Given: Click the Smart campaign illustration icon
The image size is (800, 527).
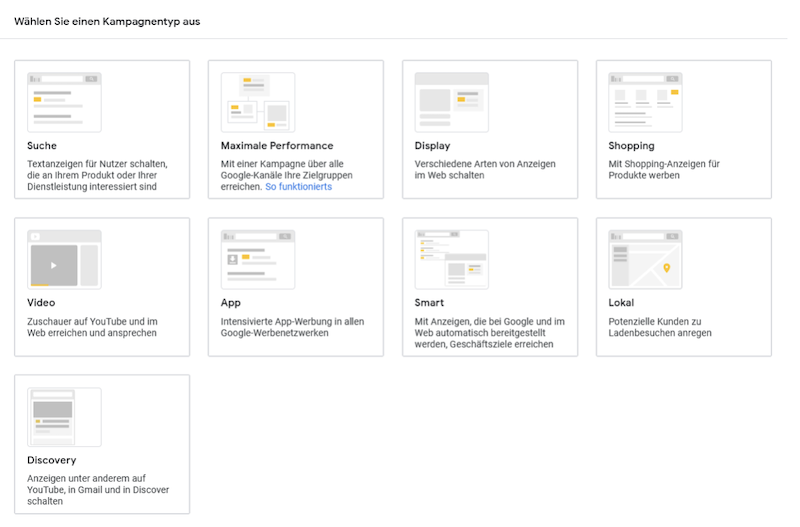Looking at the screenshot, I should click(452, 260).
